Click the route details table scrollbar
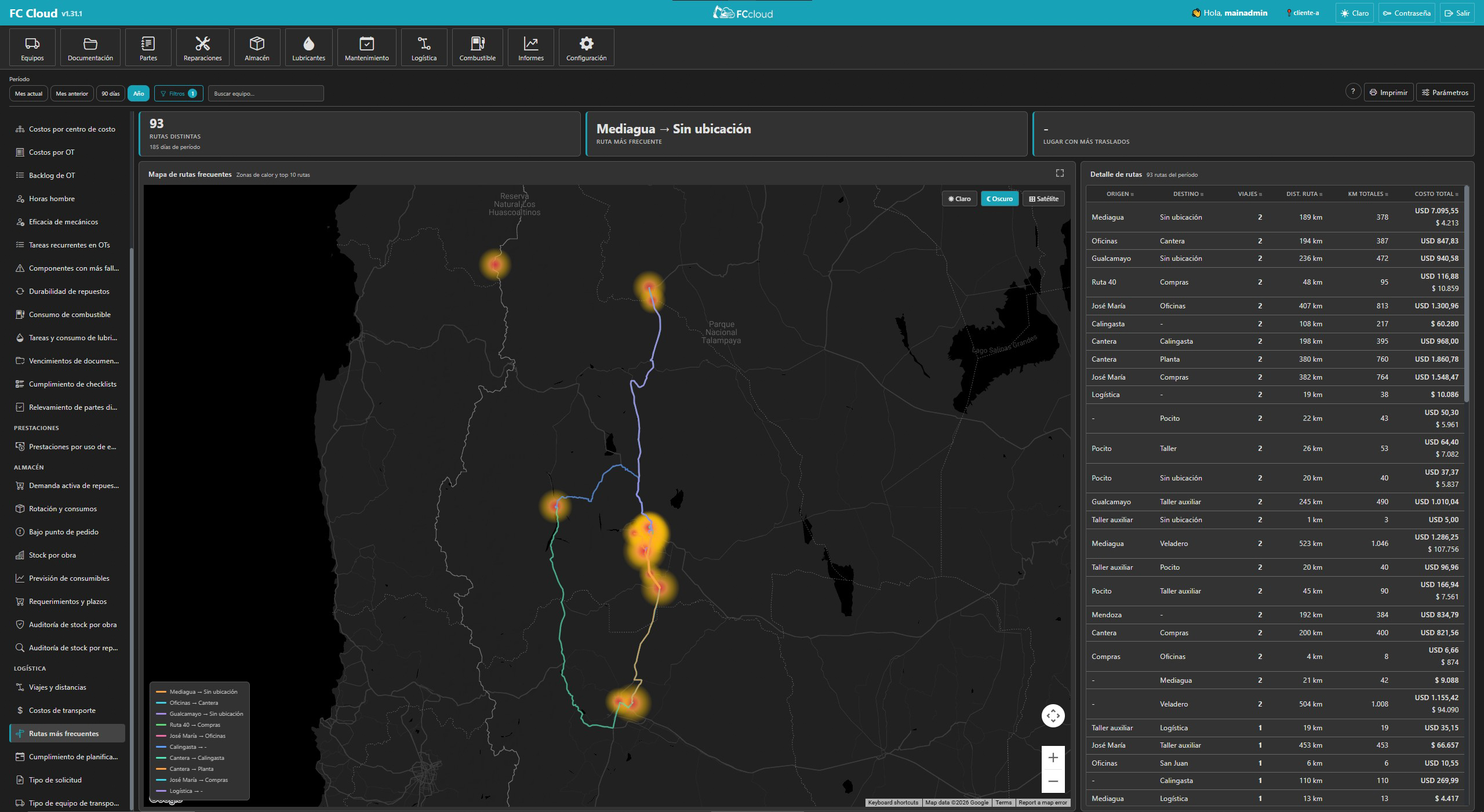The width and height of the screenshot is (1484, 812). click(x=1467, y=294)
